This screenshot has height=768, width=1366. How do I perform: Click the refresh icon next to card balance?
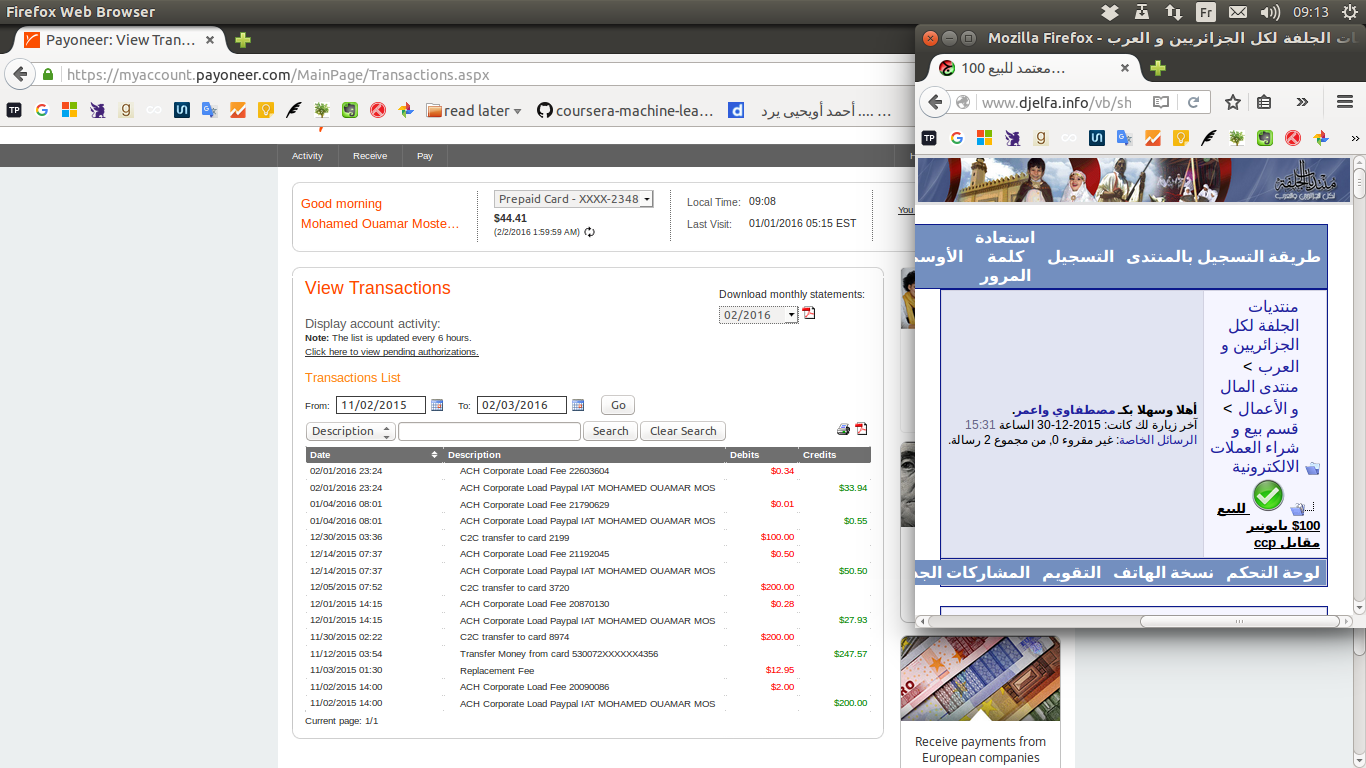pyautogui.click(x=590, y=232)
